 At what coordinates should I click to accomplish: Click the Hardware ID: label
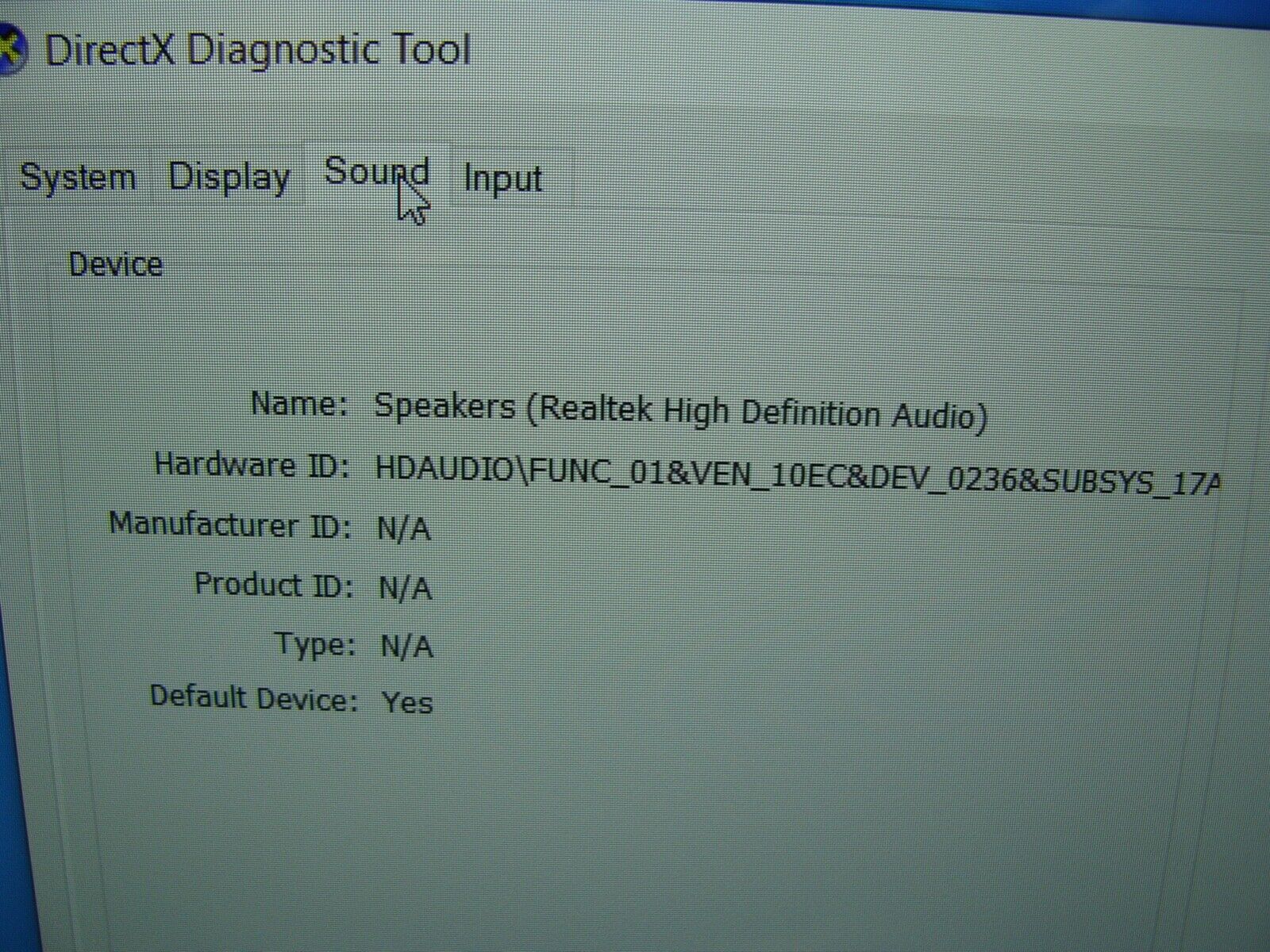pos(252,464)
